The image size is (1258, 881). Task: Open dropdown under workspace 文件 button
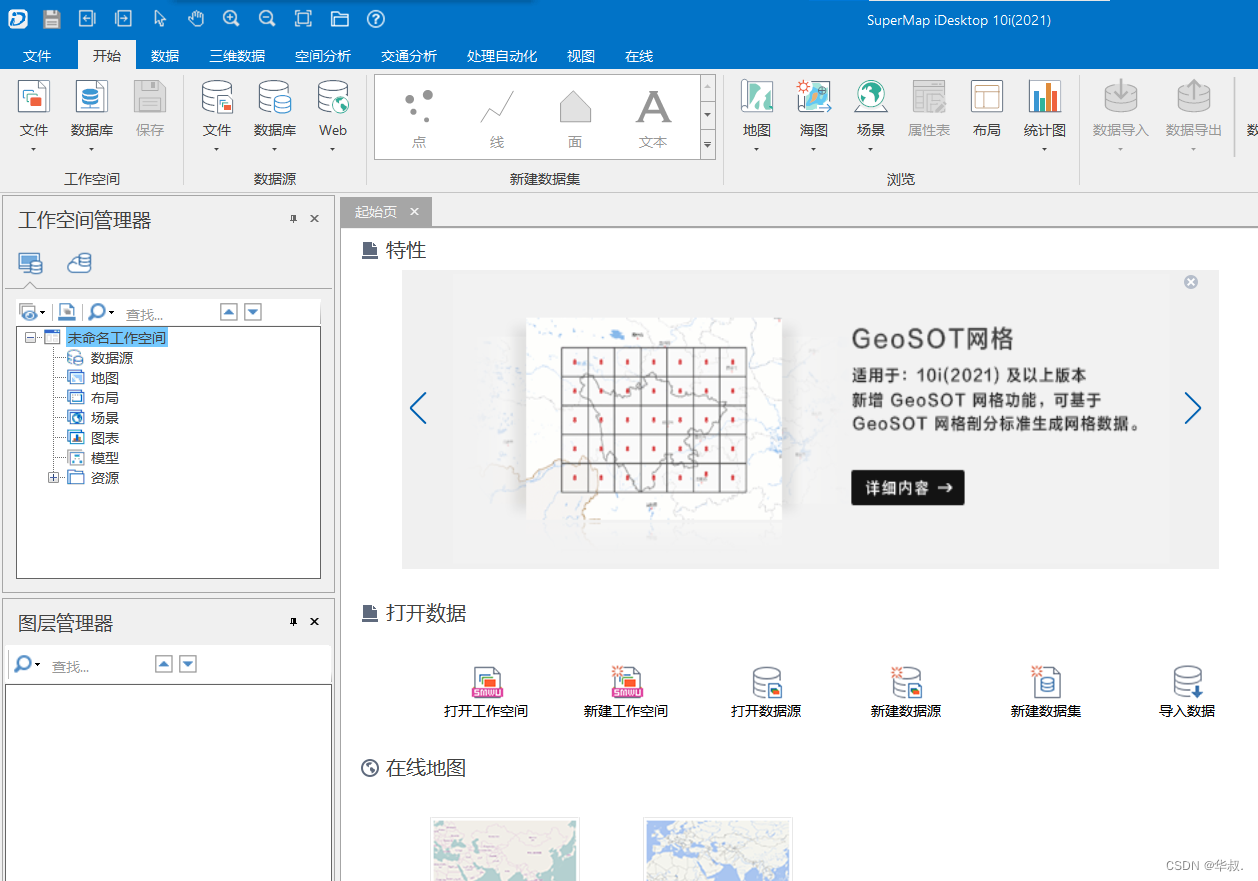tap(34, 150)
